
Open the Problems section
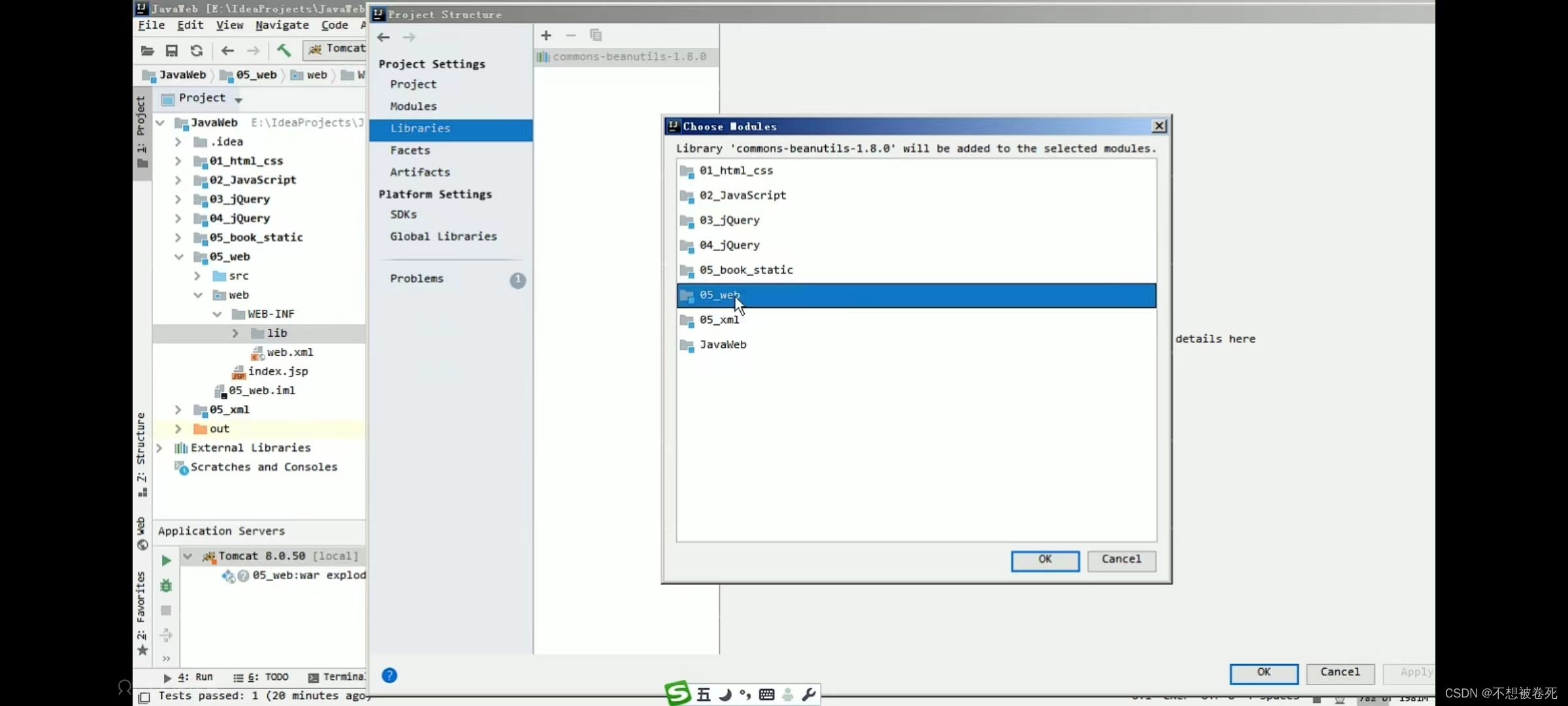417,278
